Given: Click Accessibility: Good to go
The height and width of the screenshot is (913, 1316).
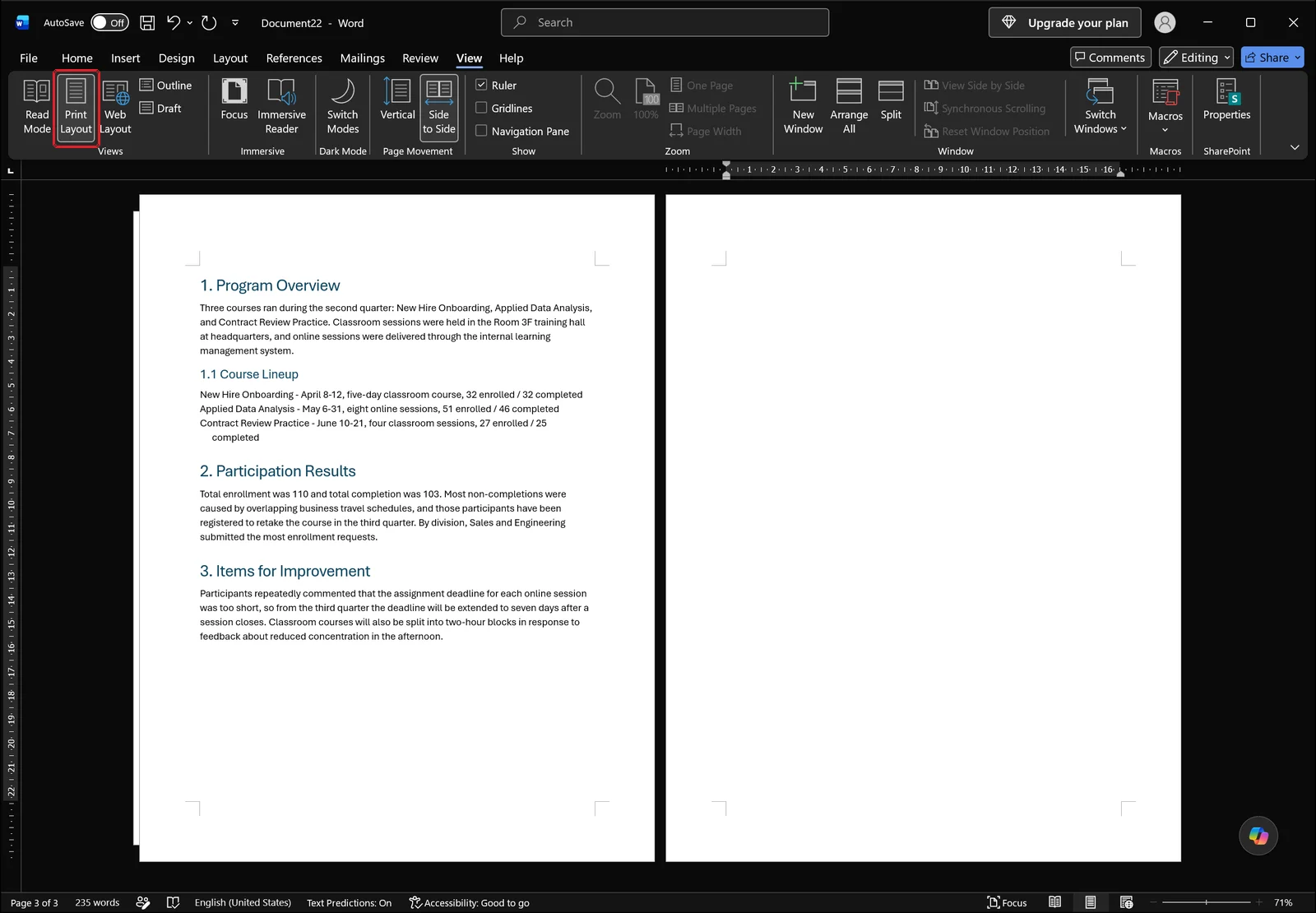Looking at the screenshot, I should [469, 902].
